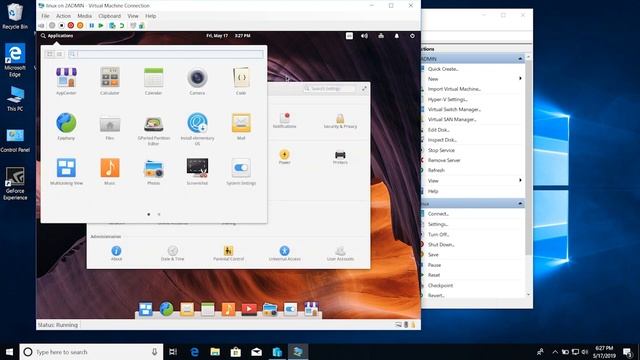This screenshot has width=640, height=360.
Task: Open Power settings
Action: pos(284,157)
